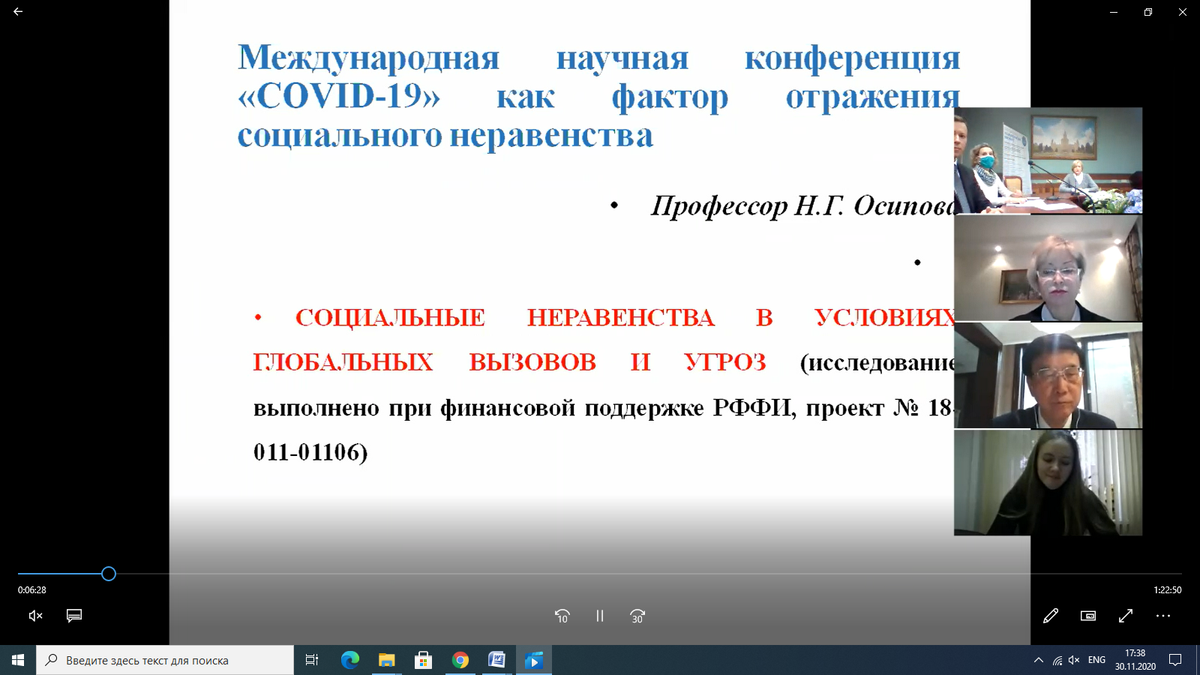The width and height of the screenshot is (1200, 675).
Task: Click the system tray volume icon
Action: coord(1074,660)
